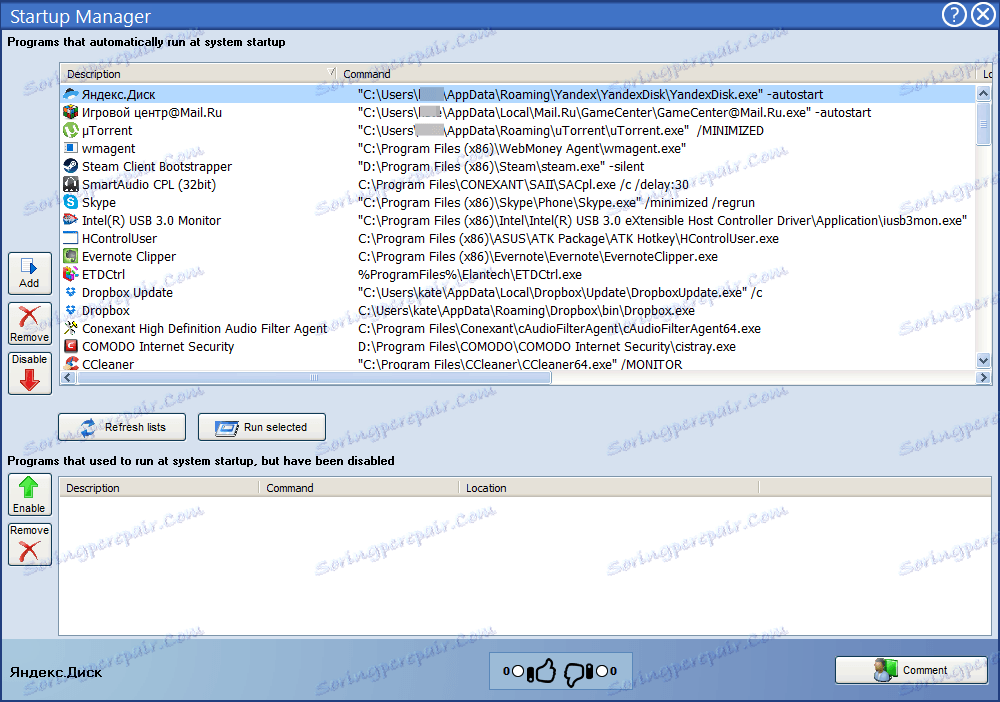This screenshot has height=702, width=1000.
Task: Click the horizontal scrollbar right arrow
Action: [983, 377]
